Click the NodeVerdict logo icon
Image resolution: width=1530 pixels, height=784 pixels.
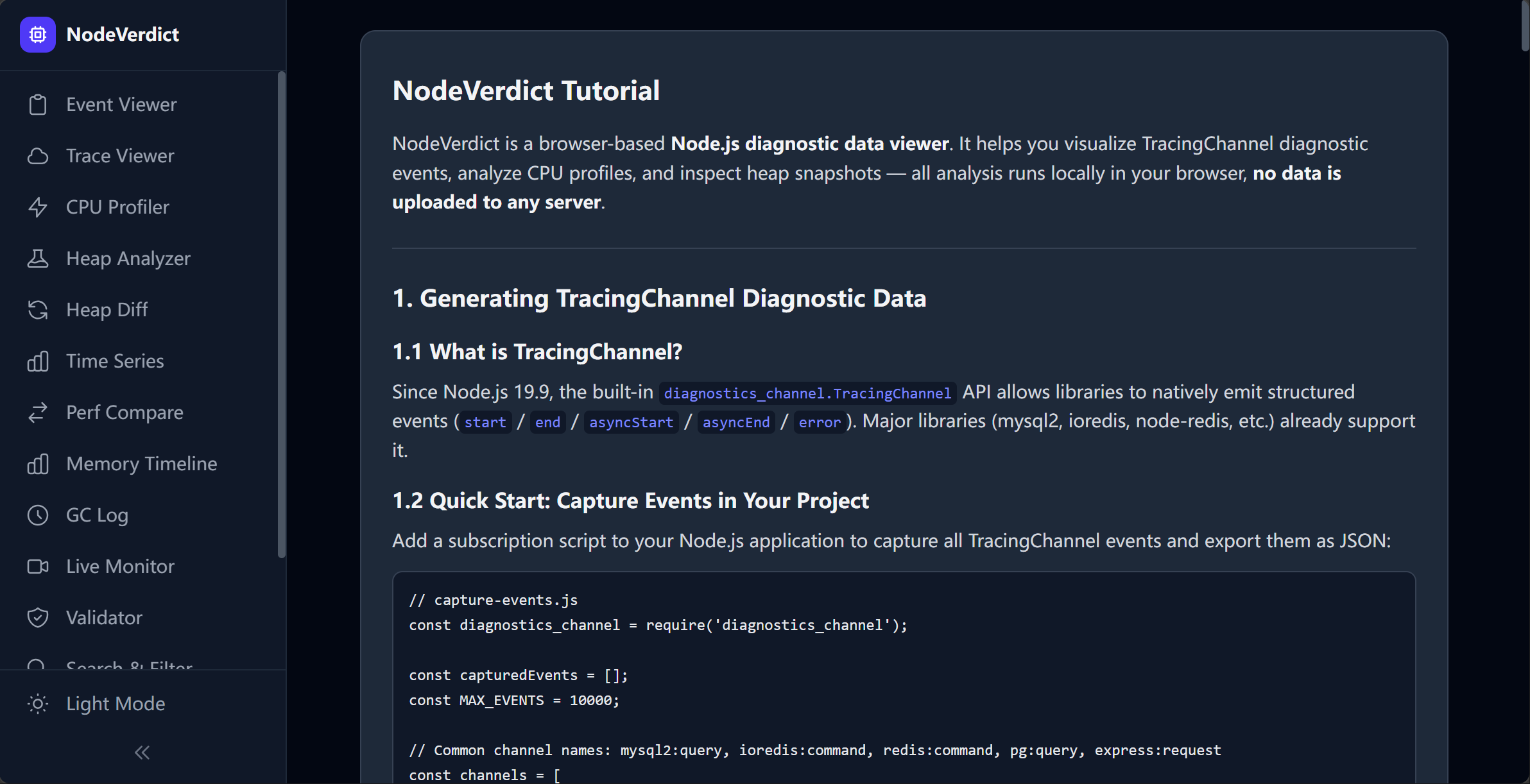tap(38, 35)
